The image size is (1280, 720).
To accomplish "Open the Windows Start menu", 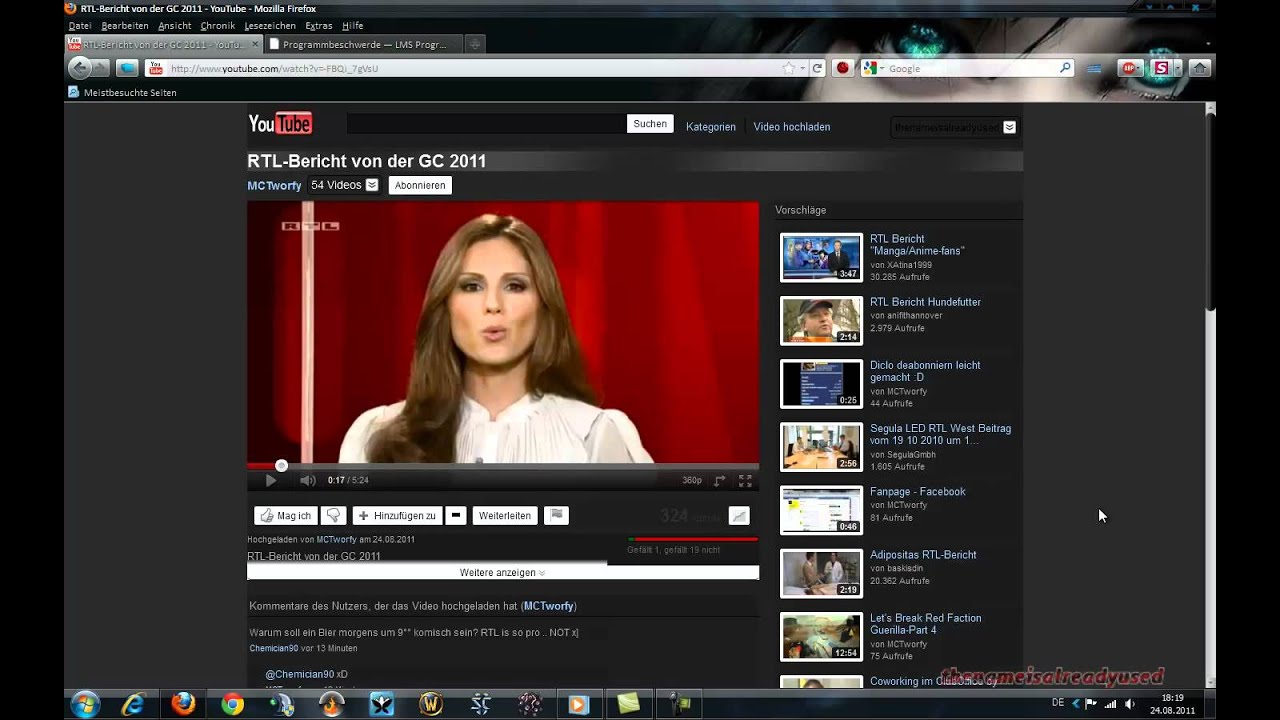I will point(85,704).
